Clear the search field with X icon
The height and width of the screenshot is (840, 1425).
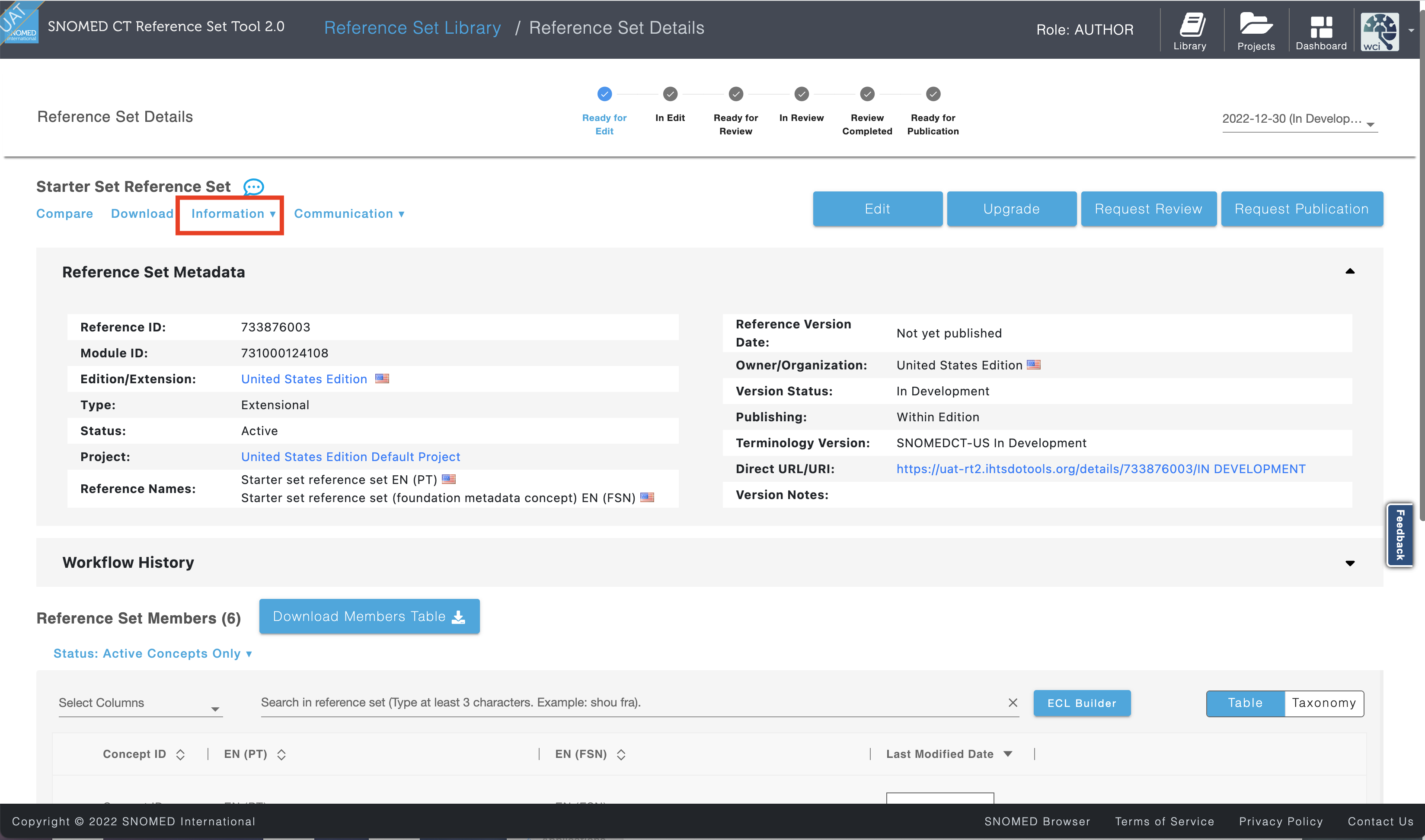(1013, 703)
